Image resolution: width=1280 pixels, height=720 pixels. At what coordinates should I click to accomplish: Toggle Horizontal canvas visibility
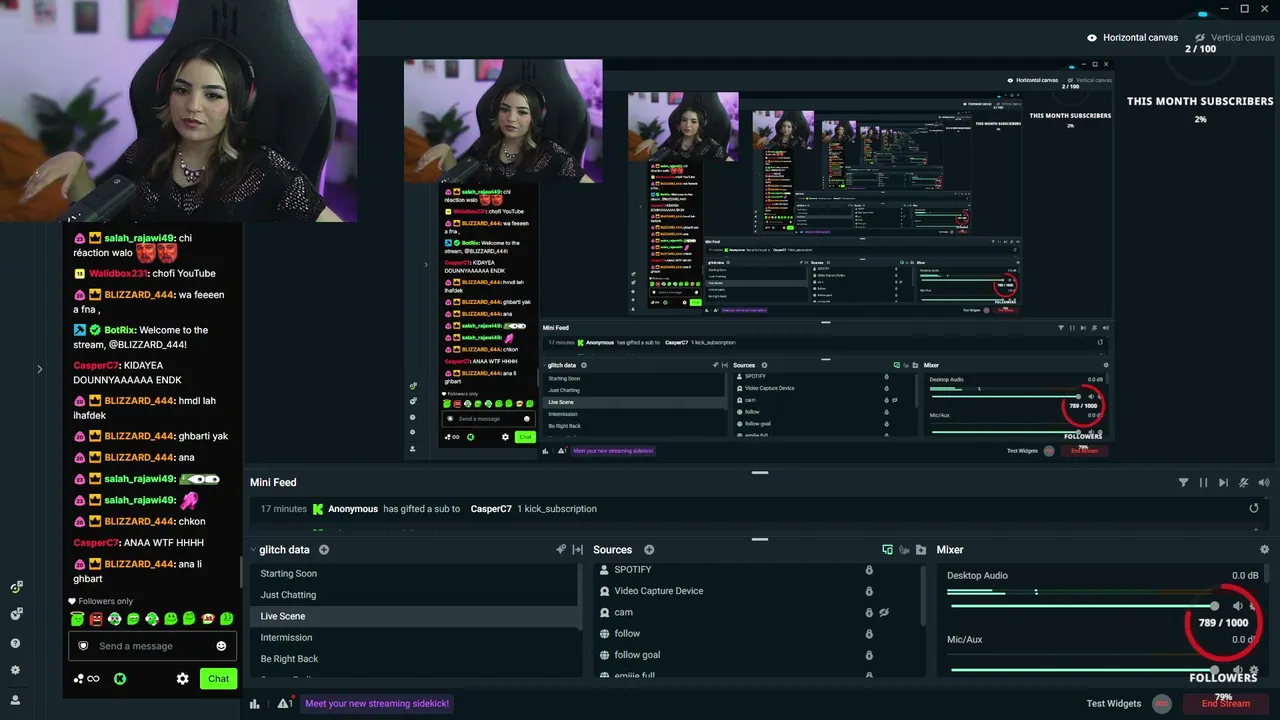click(1092, 38)
